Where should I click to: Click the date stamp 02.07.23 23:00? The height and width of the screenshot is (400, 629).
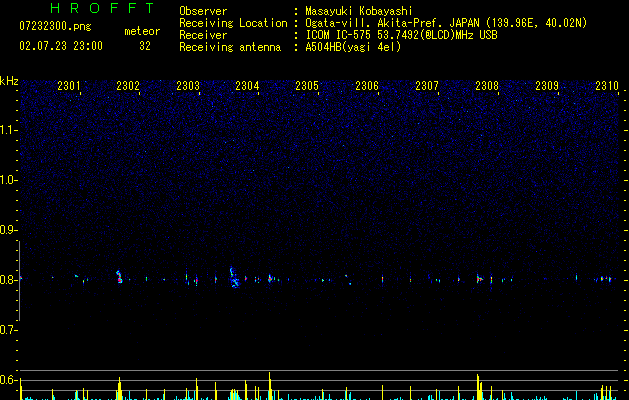coord(61,46)
